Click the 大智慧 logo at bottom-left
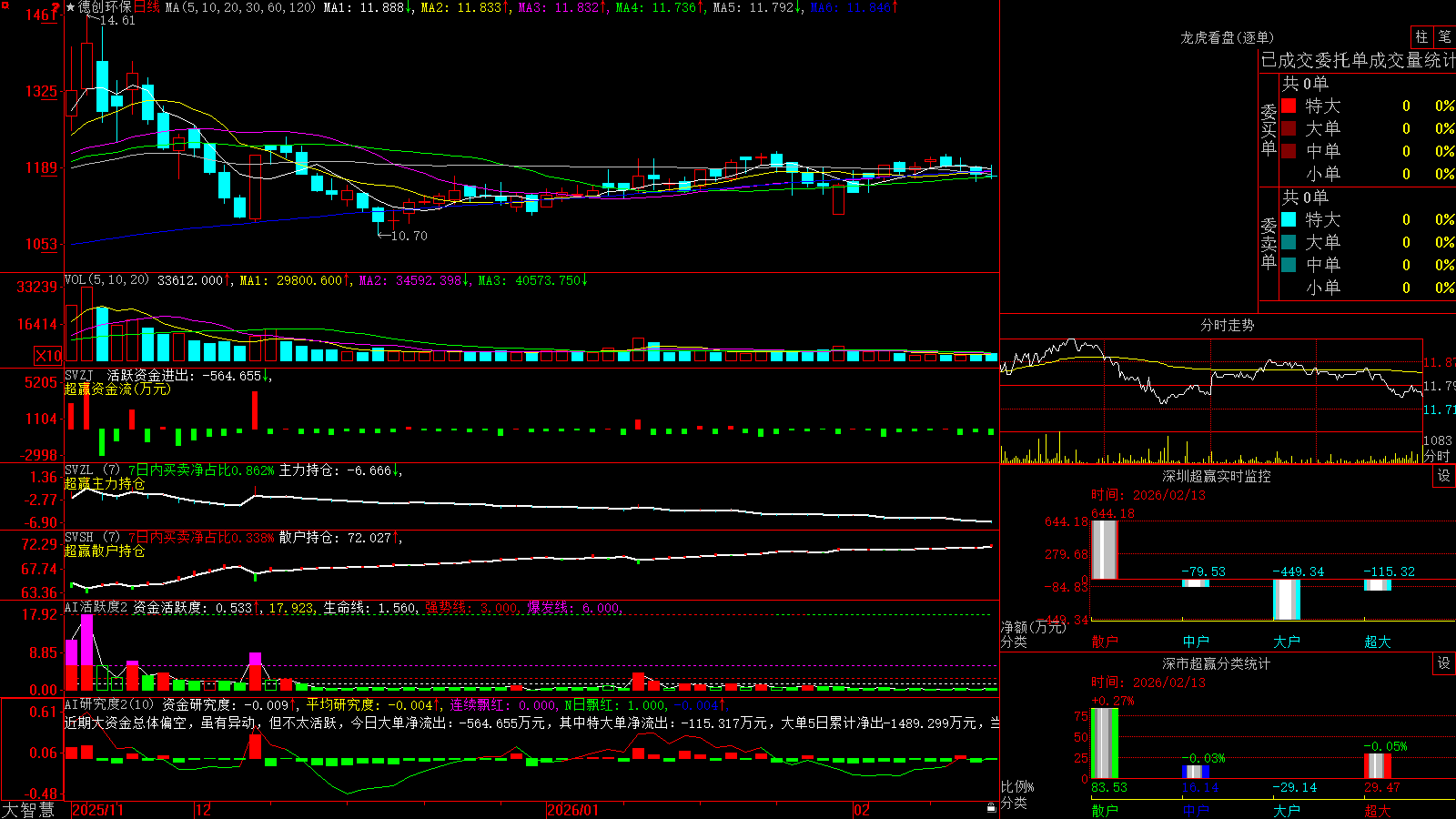The width and height of the screenshot is (1456, 819). (28, 810)
